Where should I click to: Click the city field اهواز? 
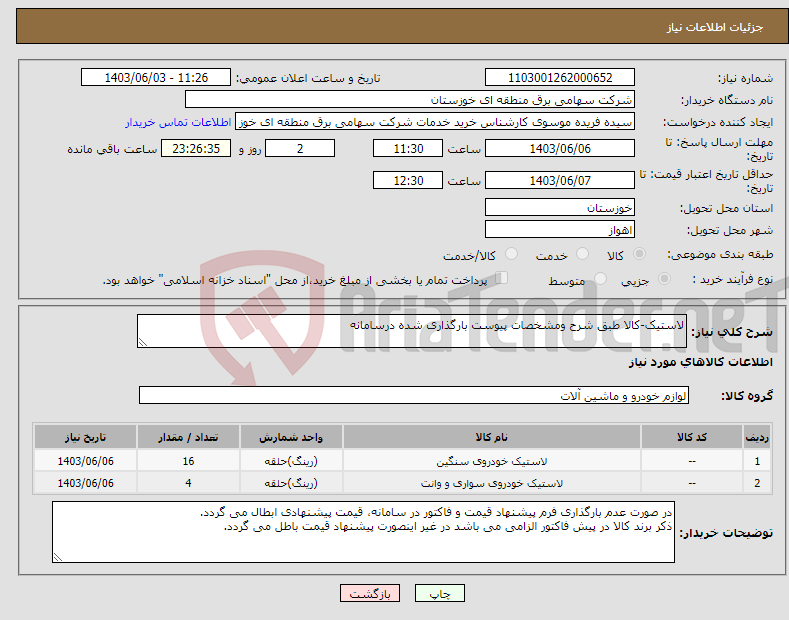[x=560, y=229]
